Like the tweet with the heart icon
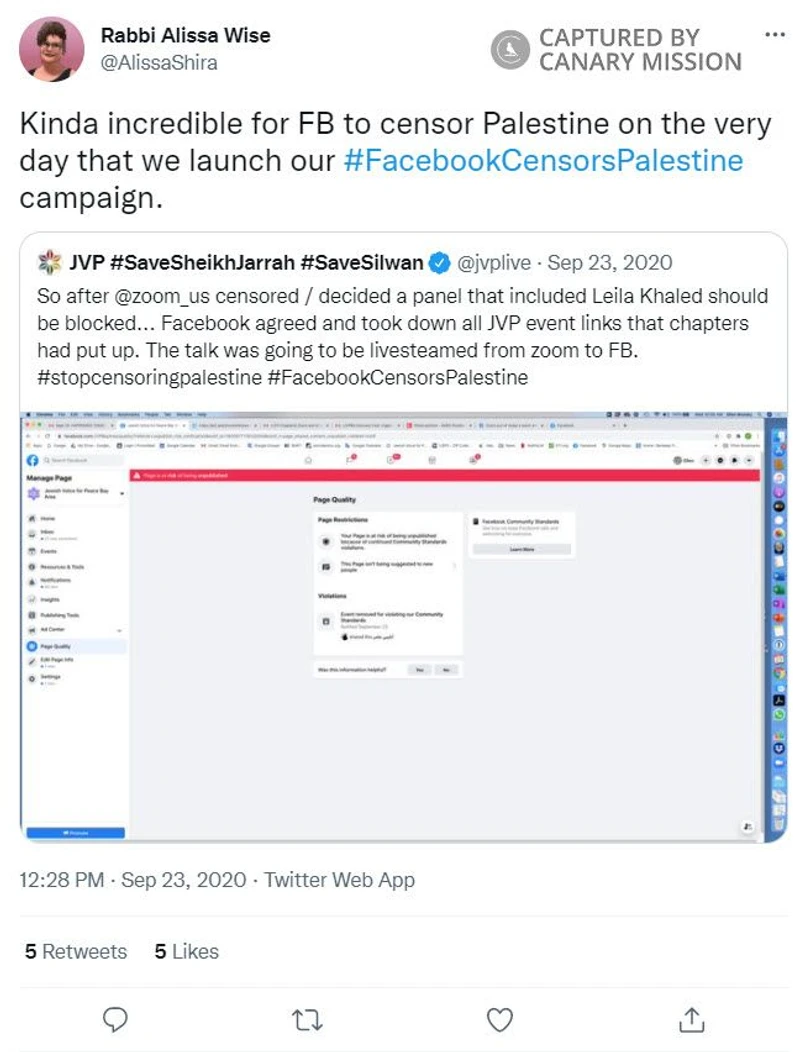 click(499, 1019)
